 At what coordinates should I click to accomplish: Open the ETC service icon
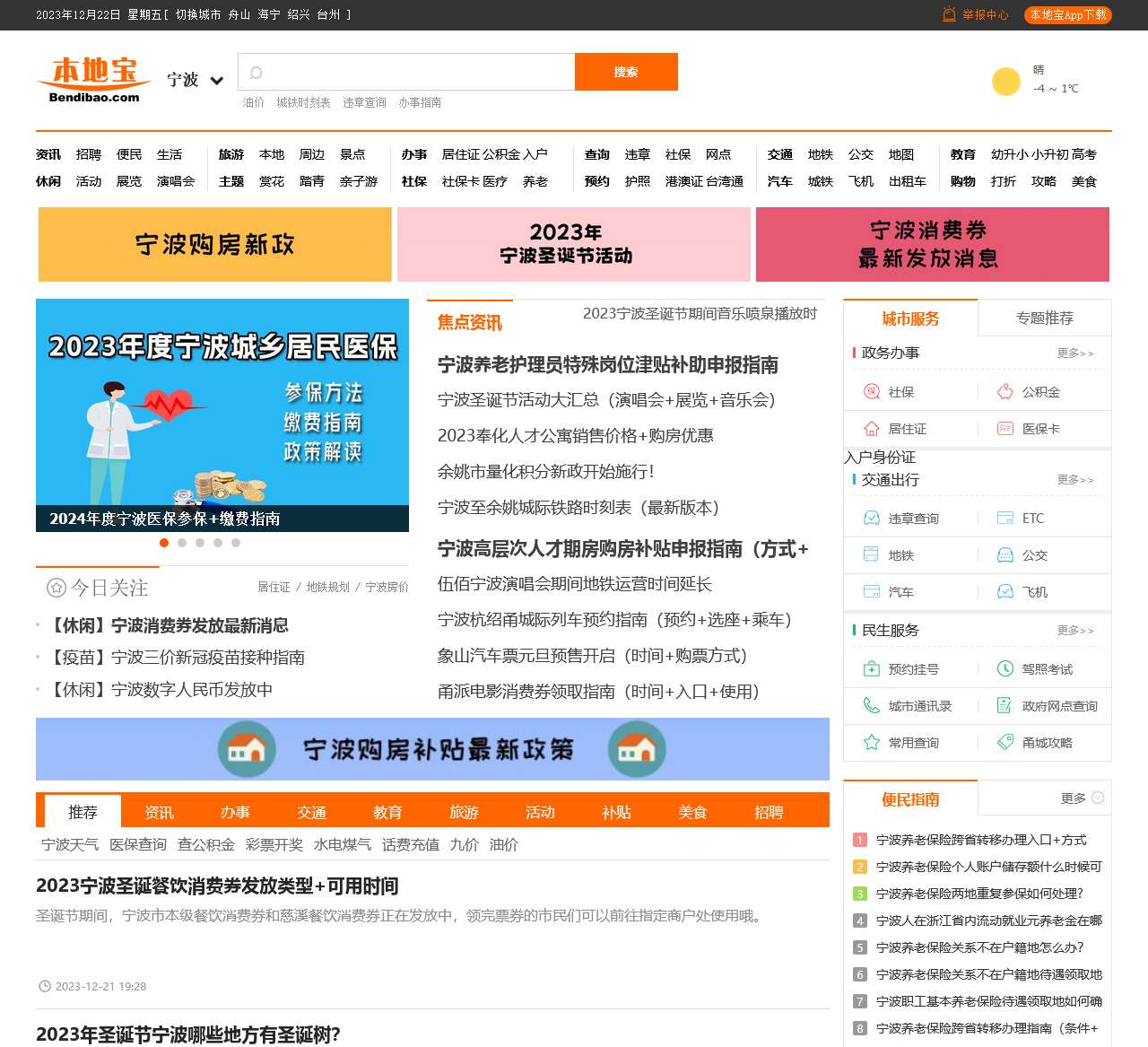1005,519
